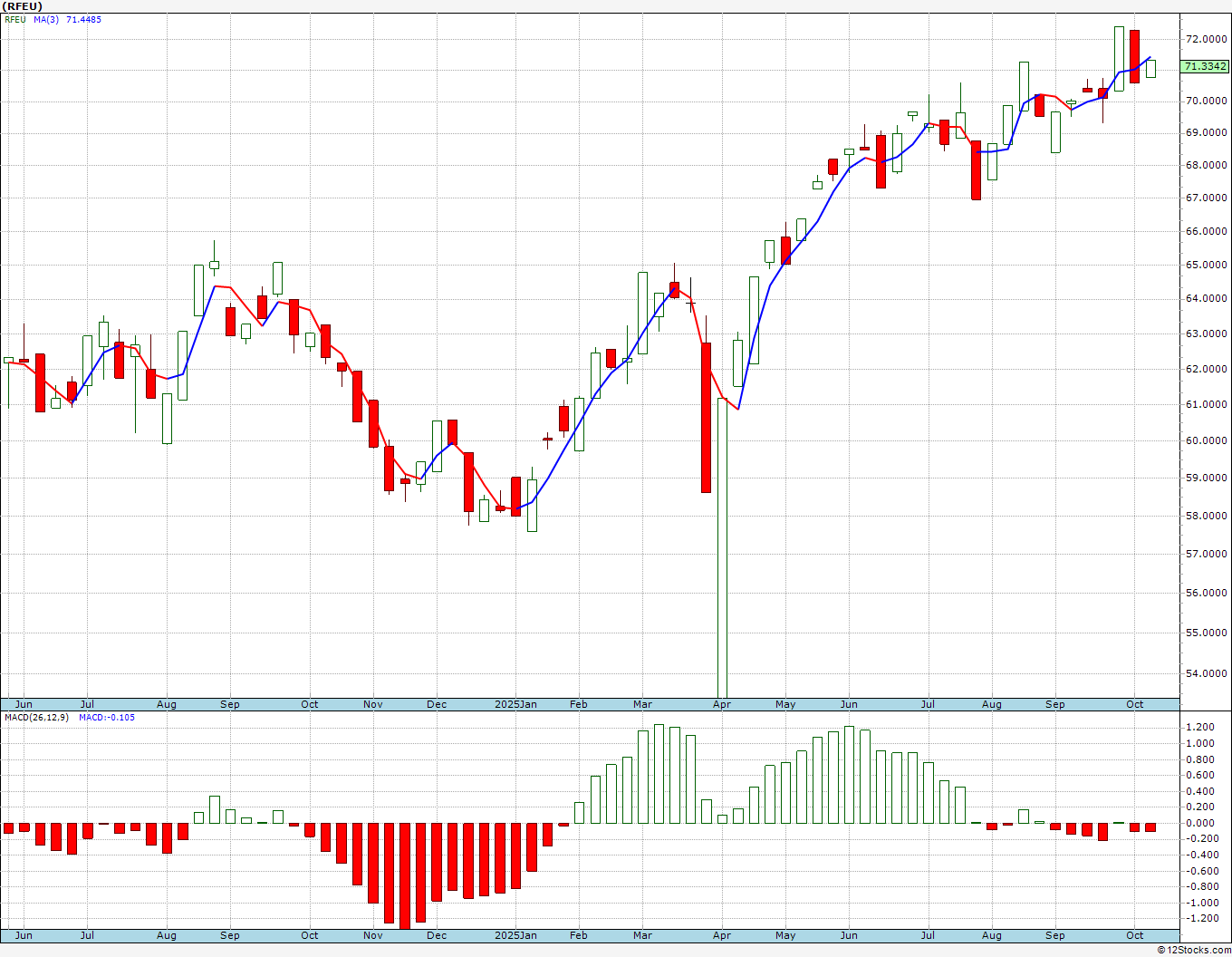Image resolution: width=1232 pixels, height=957 pixels.
Task: Click "2025Jan" on the MACD panel time axis
Action: [x=515, y=935]
